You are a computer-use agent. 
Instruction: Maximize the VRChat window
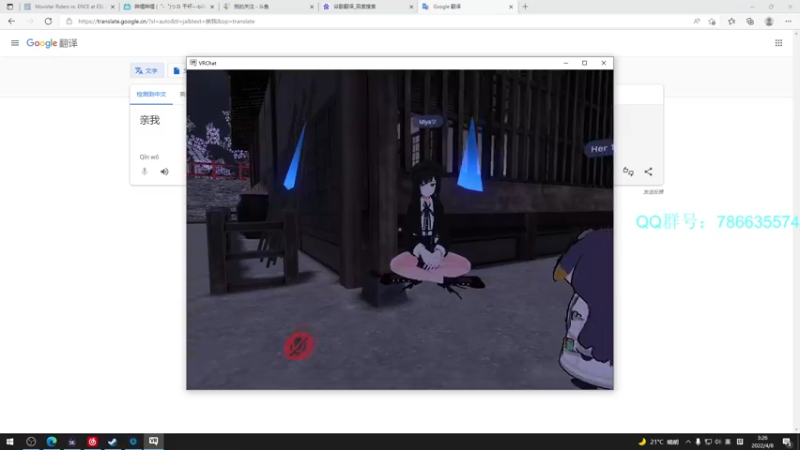point(584,63)
